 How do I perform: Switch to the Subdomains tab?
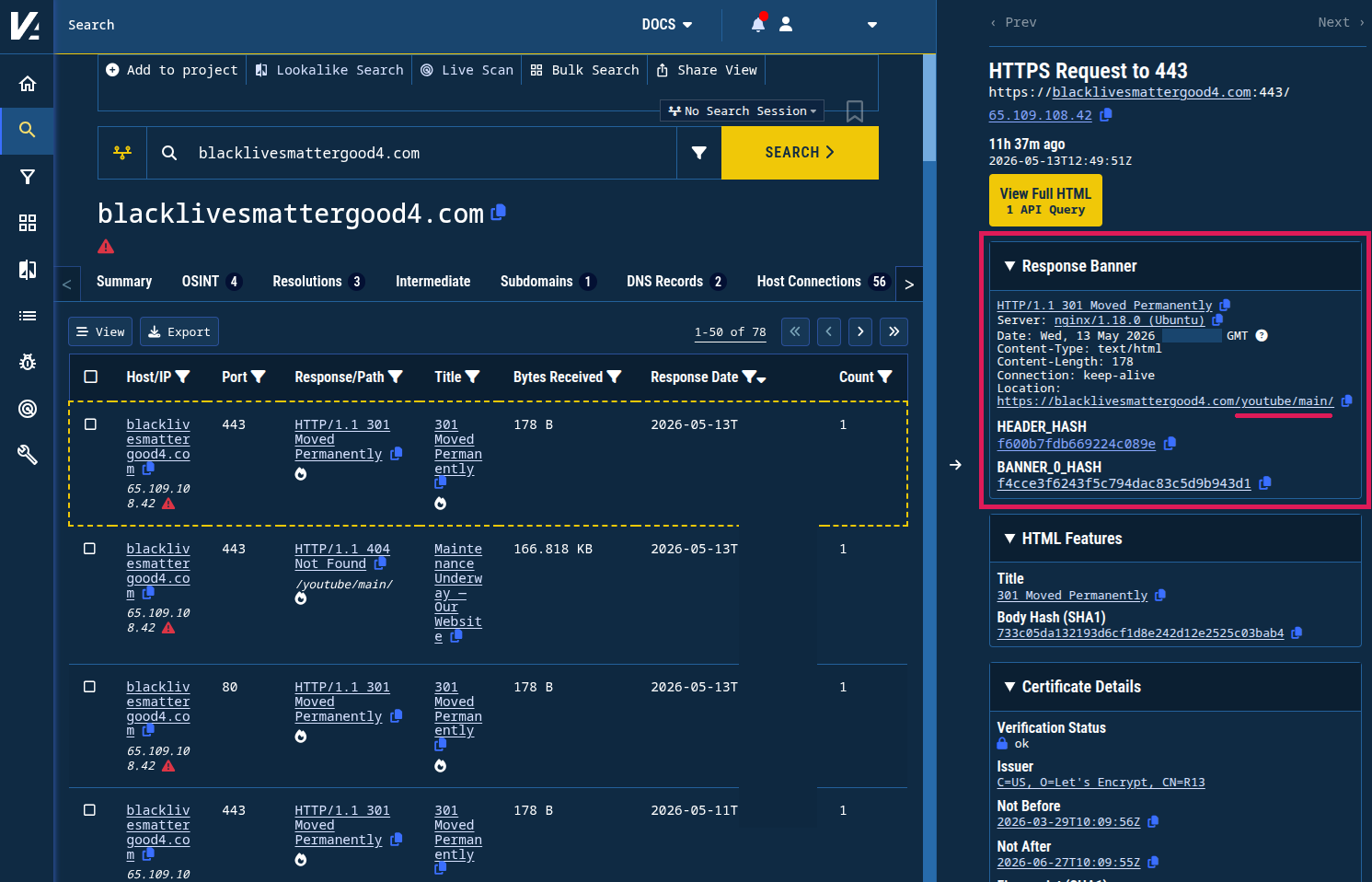click(548, 282)
